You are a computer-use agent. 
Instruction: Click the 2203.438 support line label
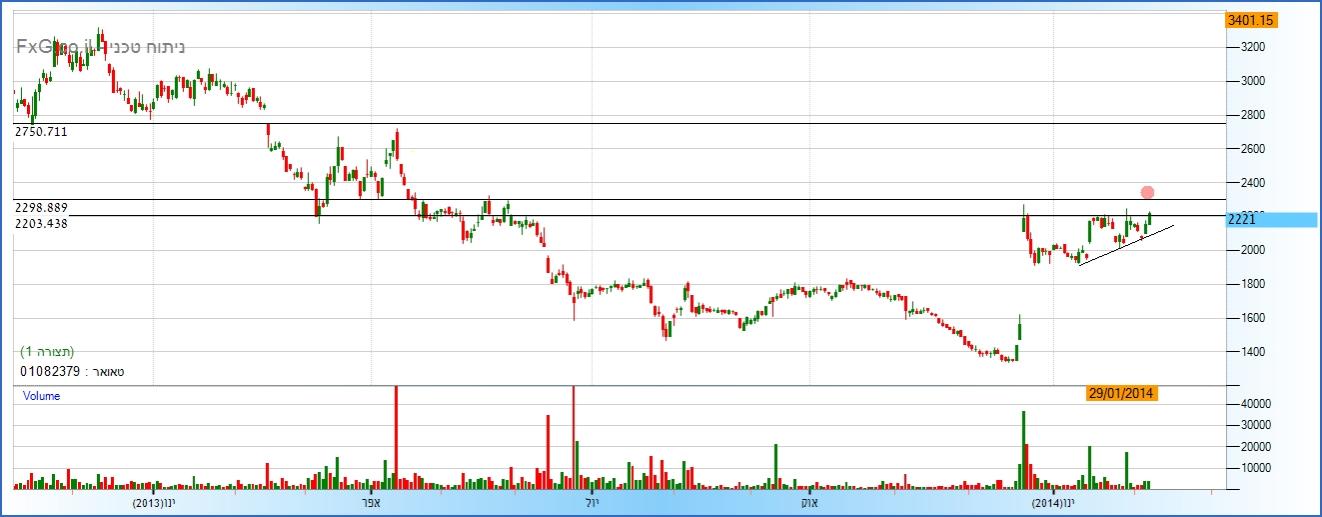[41, 224]
